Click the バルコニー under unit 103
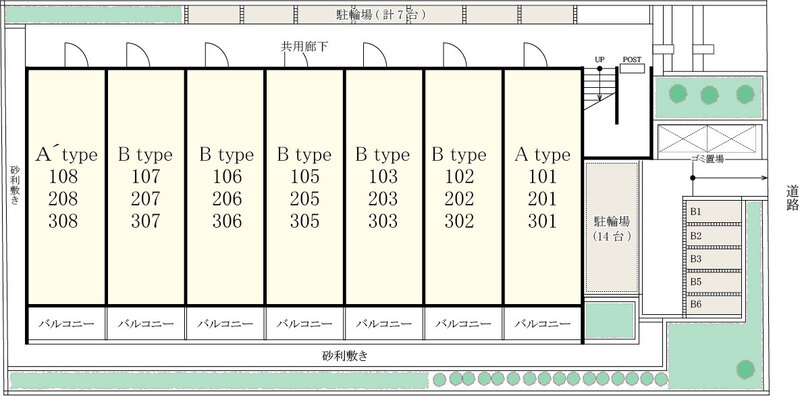This screenshot has height=396, width=800. point(384,324)
